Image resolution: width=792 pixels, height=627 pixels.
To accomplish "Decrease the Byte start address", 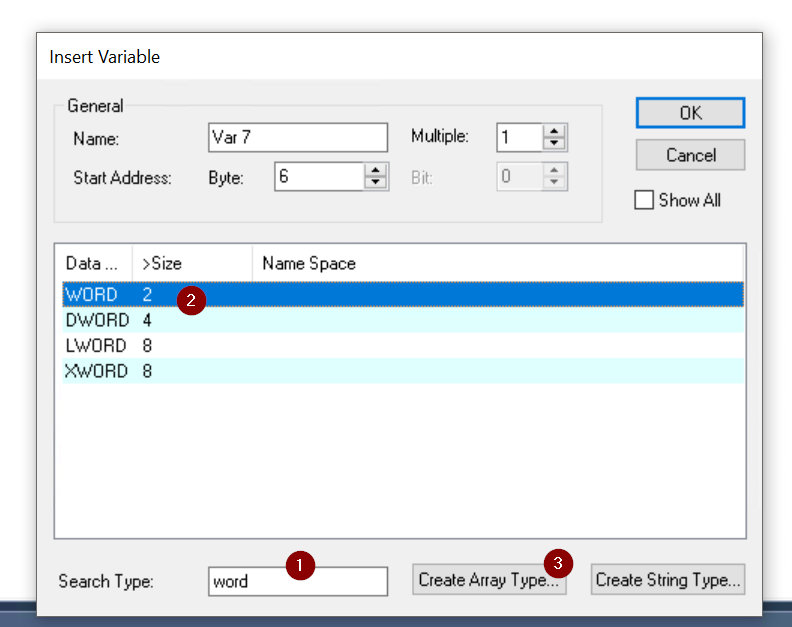I will tap(375, 182).
